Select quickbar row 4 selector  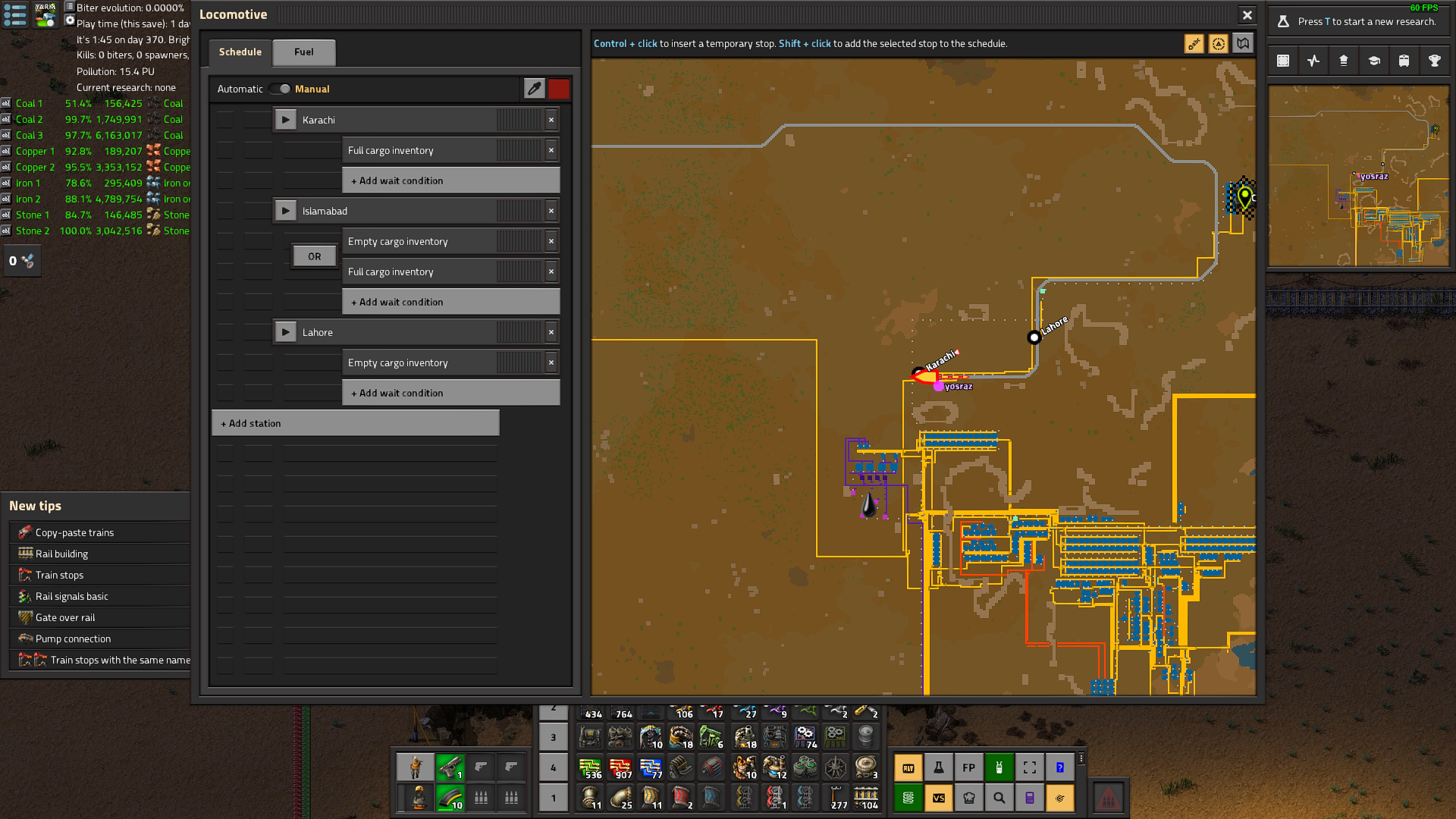(554, 767)
